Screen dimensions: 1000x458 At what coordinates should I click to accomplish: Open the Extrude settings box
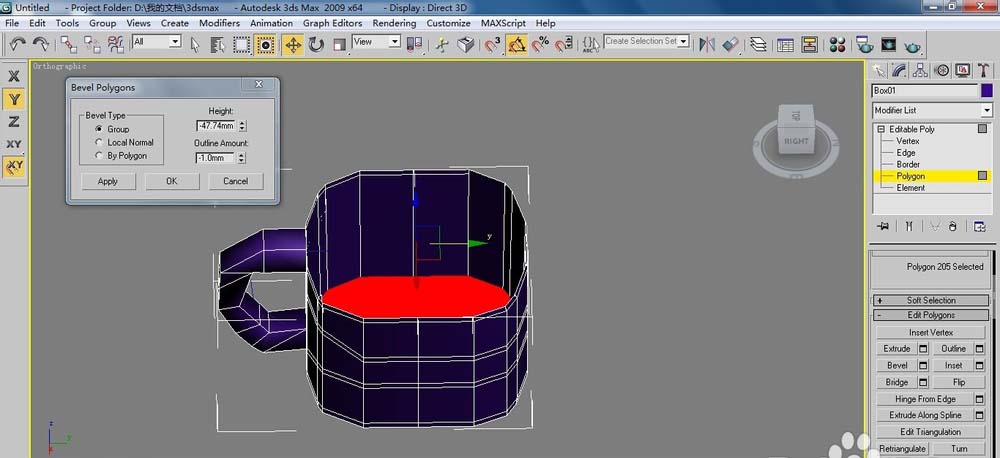point(923,349)
